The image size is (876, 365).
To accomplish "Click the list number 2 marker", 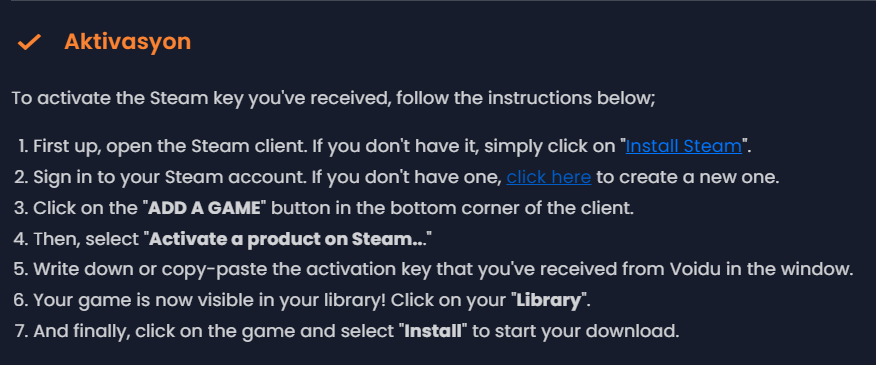I will pyautogui.click(x=21, y=177).
